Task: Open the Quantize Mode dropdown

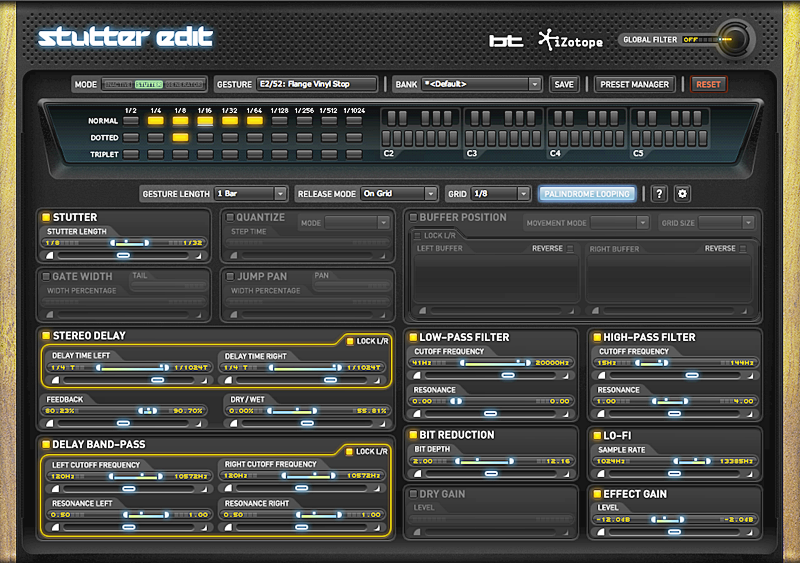Action: coord(357,223)
